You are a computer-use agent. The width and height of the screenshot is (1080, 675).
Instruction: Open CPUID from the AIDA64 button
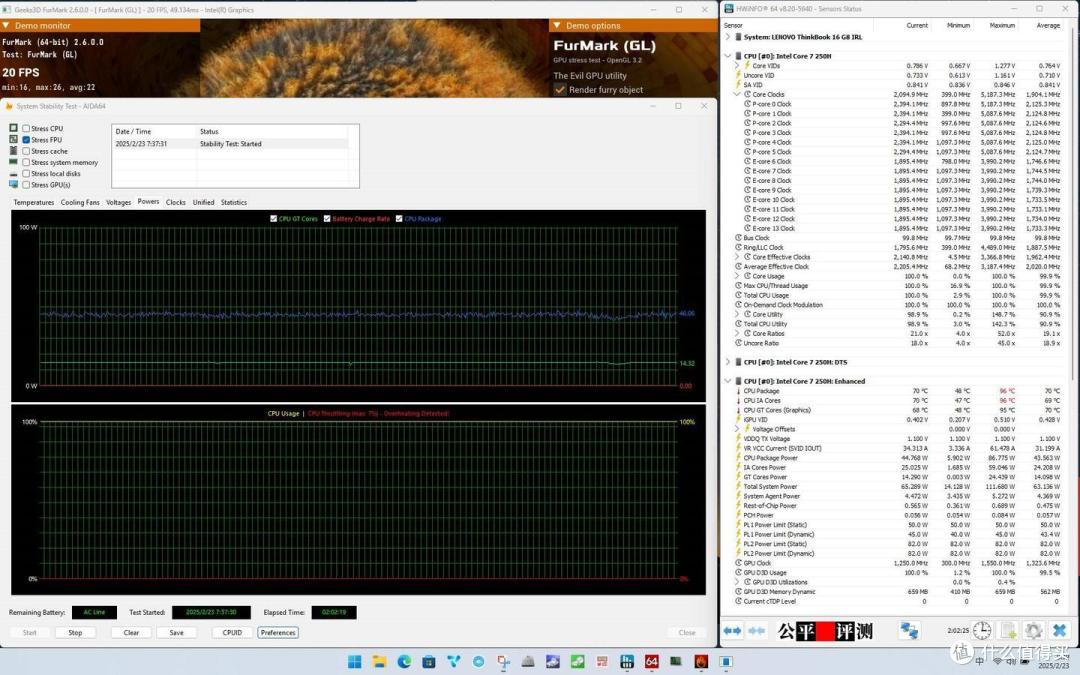coord(232,632)
